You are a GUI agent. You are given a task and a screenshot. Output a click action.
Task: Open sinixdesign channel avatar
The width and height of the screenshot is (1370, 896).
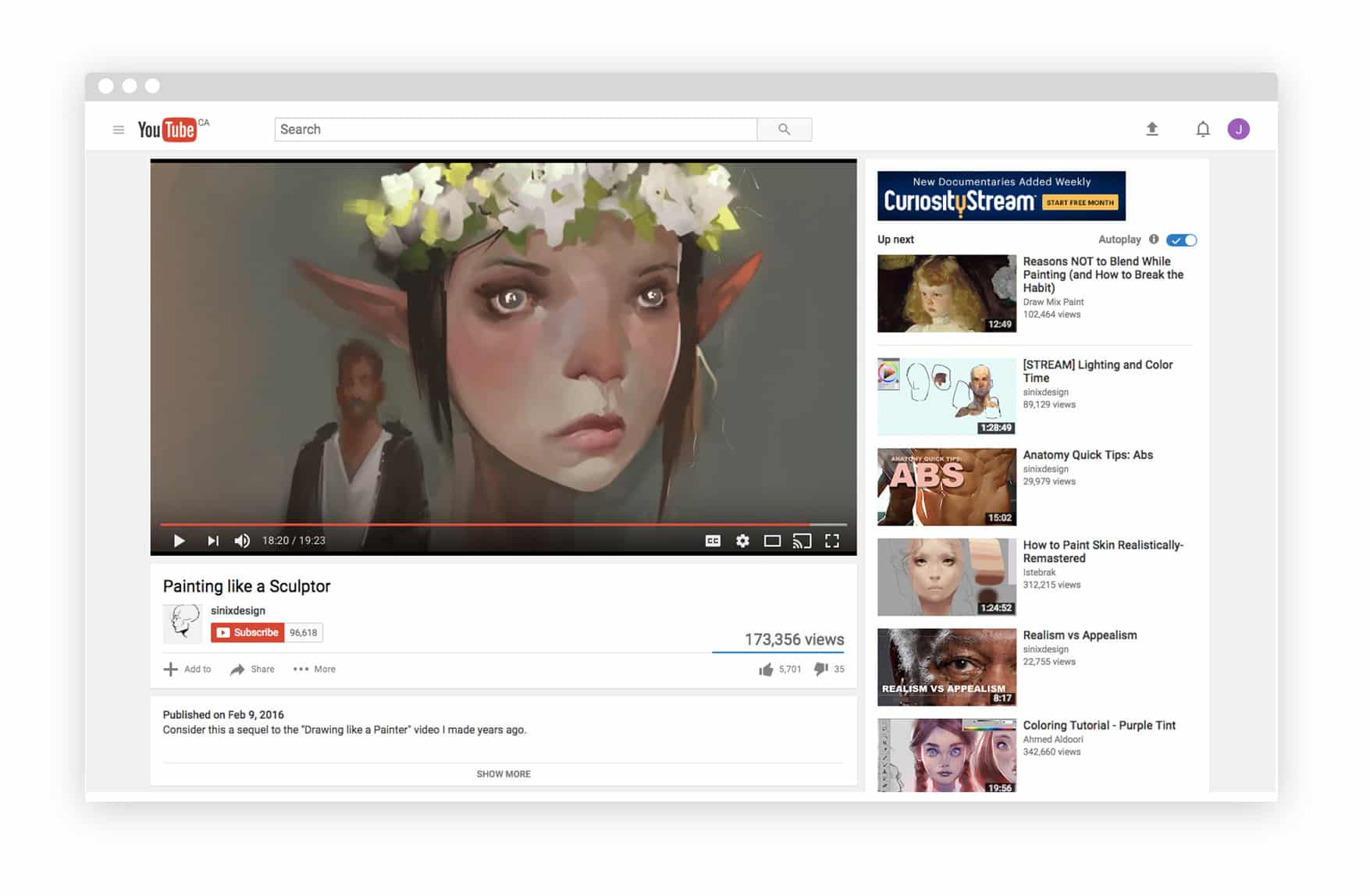183,623
